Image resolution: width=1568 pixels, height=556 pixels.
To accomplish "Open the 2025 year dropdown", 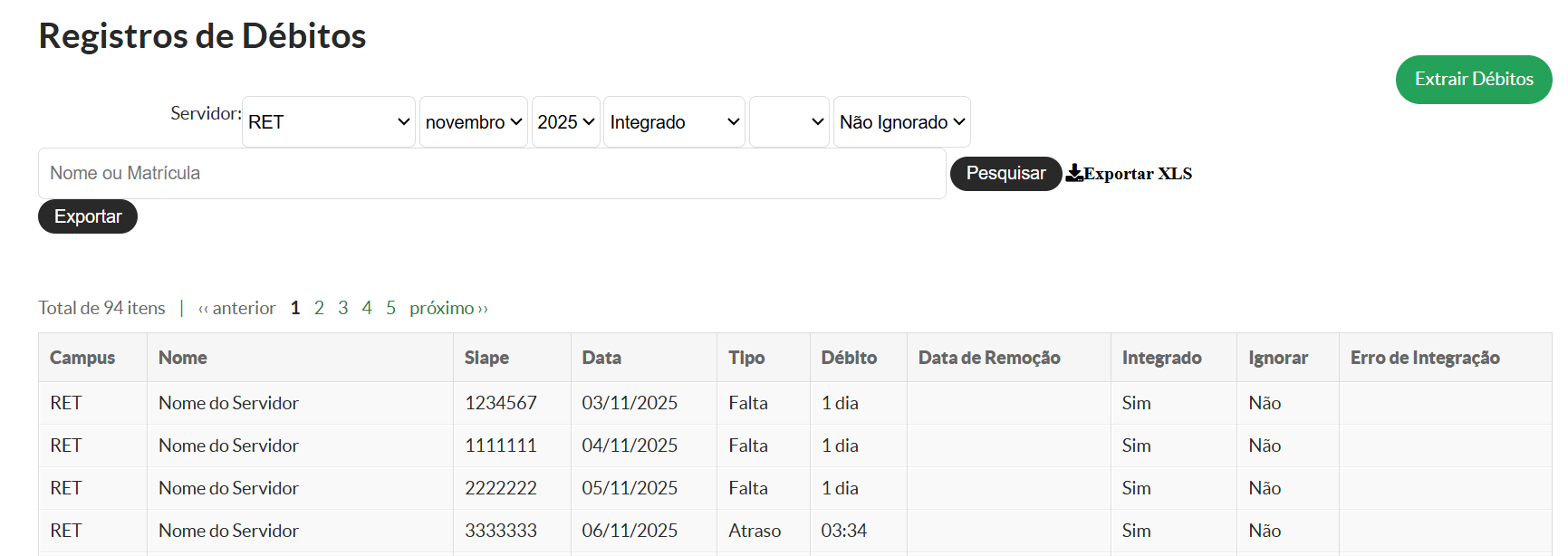I will click(565, 122).
